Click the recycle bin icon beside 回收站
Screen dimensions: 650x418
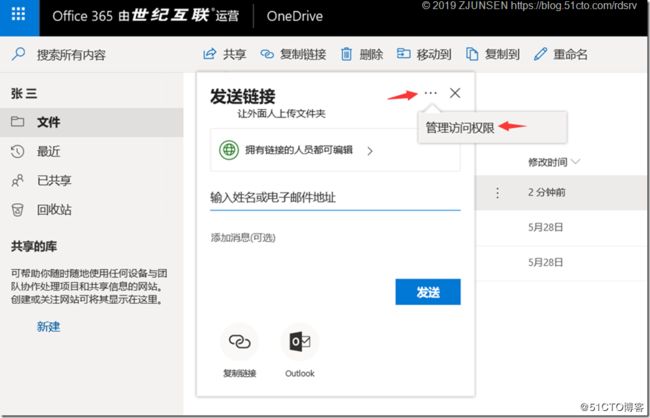click(x=17, y=210)
